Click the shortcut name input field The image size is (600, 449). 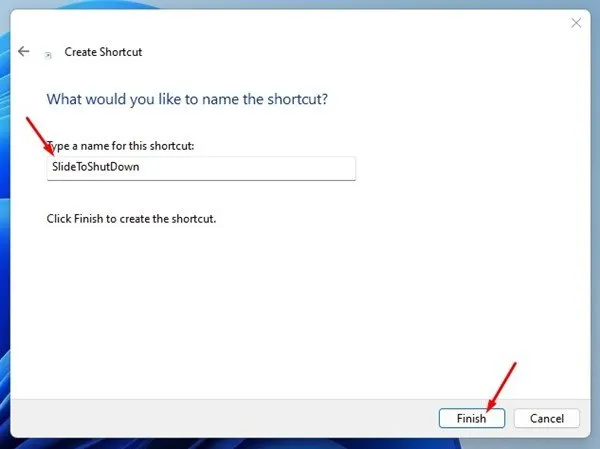point(201,168)
